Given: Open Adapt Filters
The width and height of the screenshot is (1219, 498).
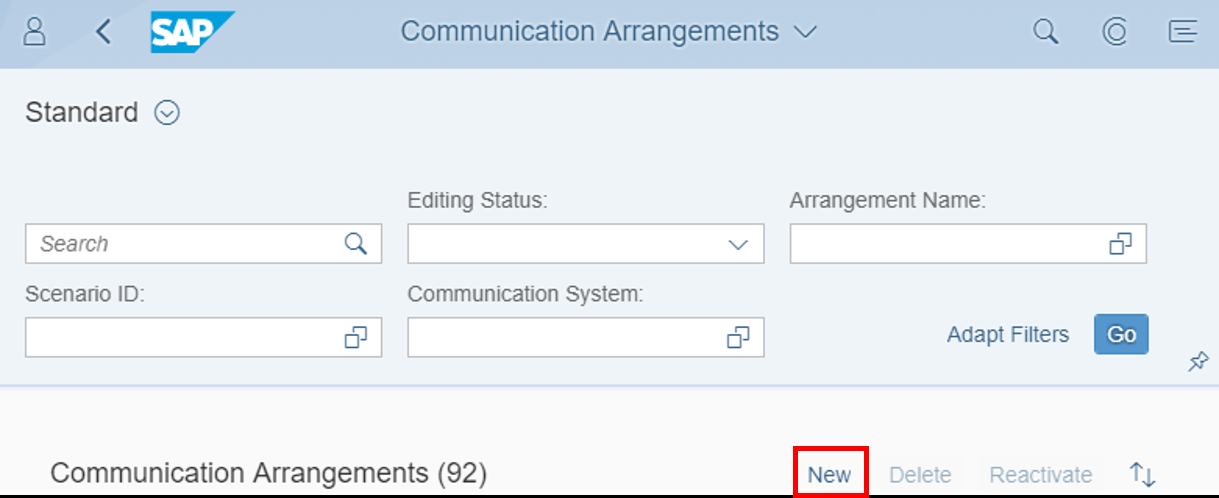Looking at the screenshot, I should click(1008, 334).
